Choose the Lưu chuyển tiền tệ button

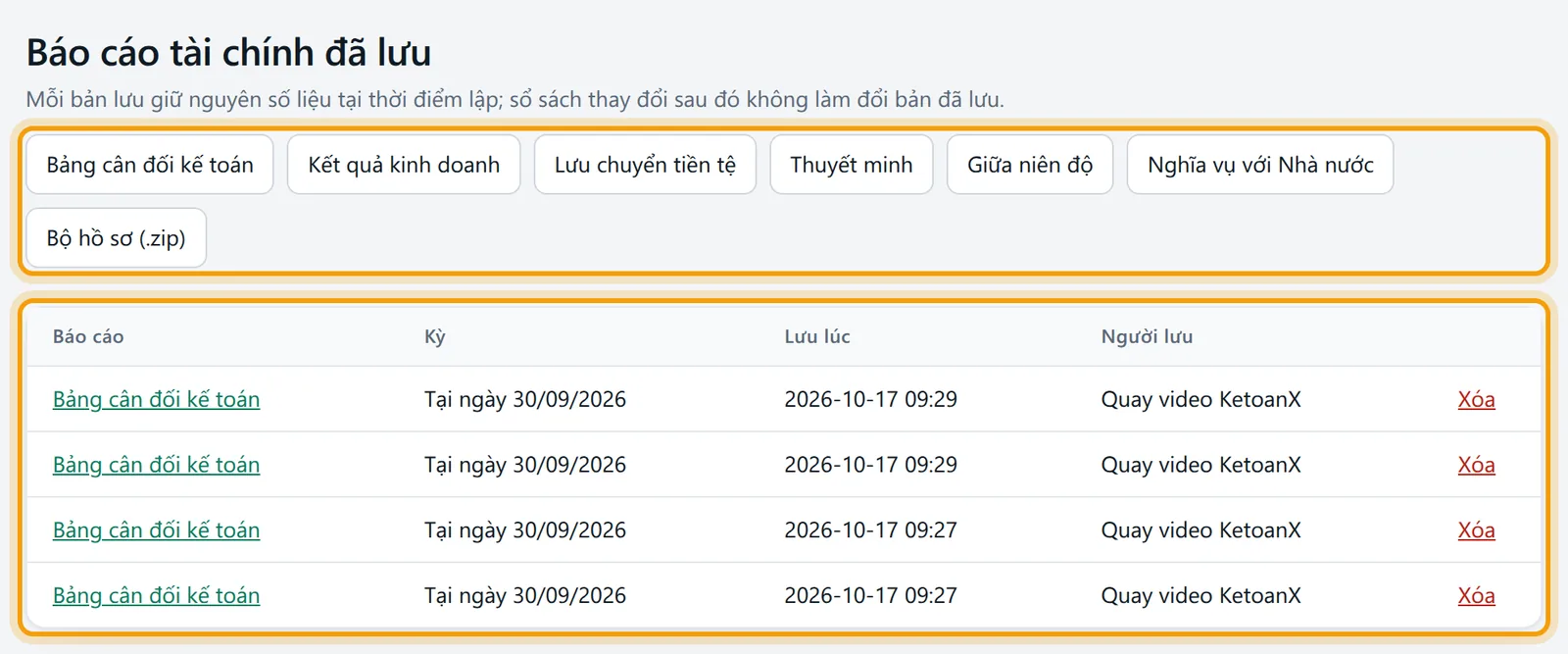[645, 165]
